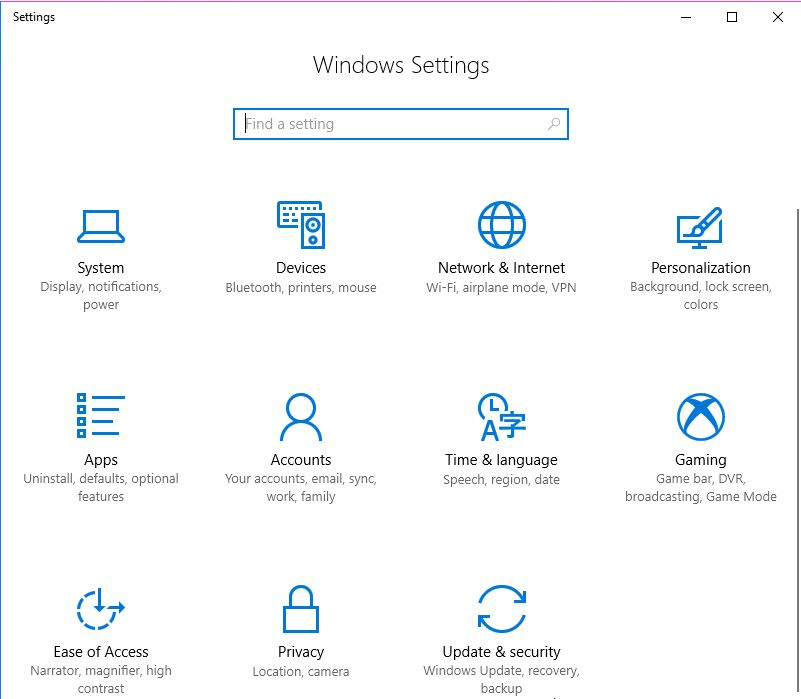Select the Personalization text label
Screen dimensions: 801x699
point(700,268)
